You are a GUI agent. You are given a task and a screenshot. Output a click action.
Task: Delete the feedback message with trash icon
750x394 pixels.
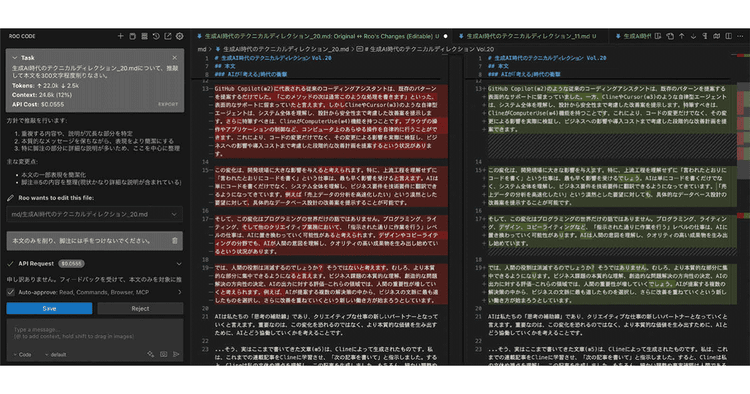pyautogui.click(x=175, y=241)
